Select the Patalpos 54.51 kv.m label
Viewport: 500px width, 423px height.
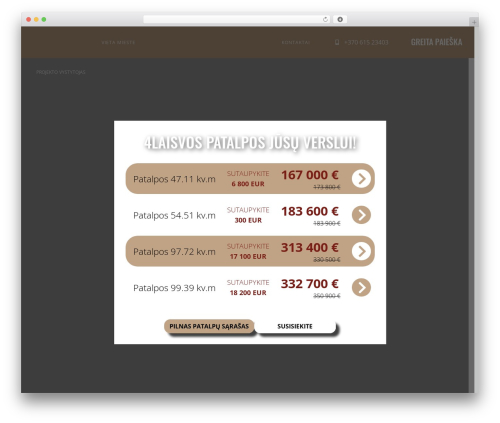pyautogui.click(x=174, y=215)
